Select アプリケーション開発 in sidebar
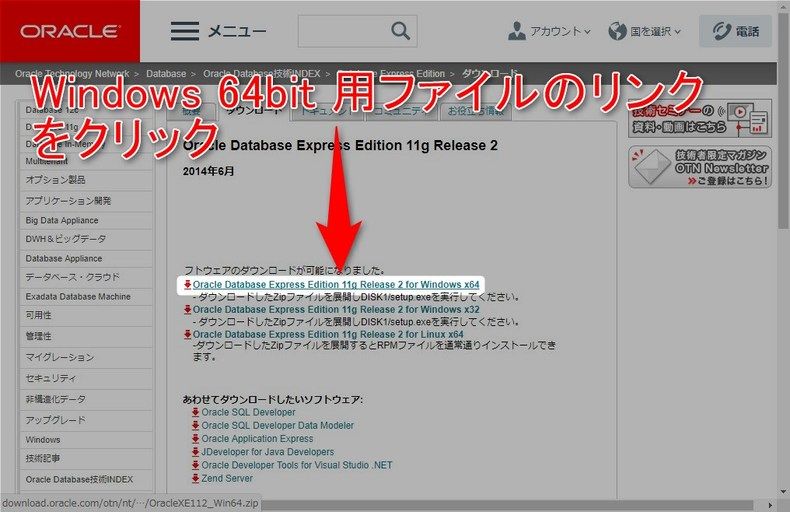Viewport: 790px width, 512px height. click(87, 201)
